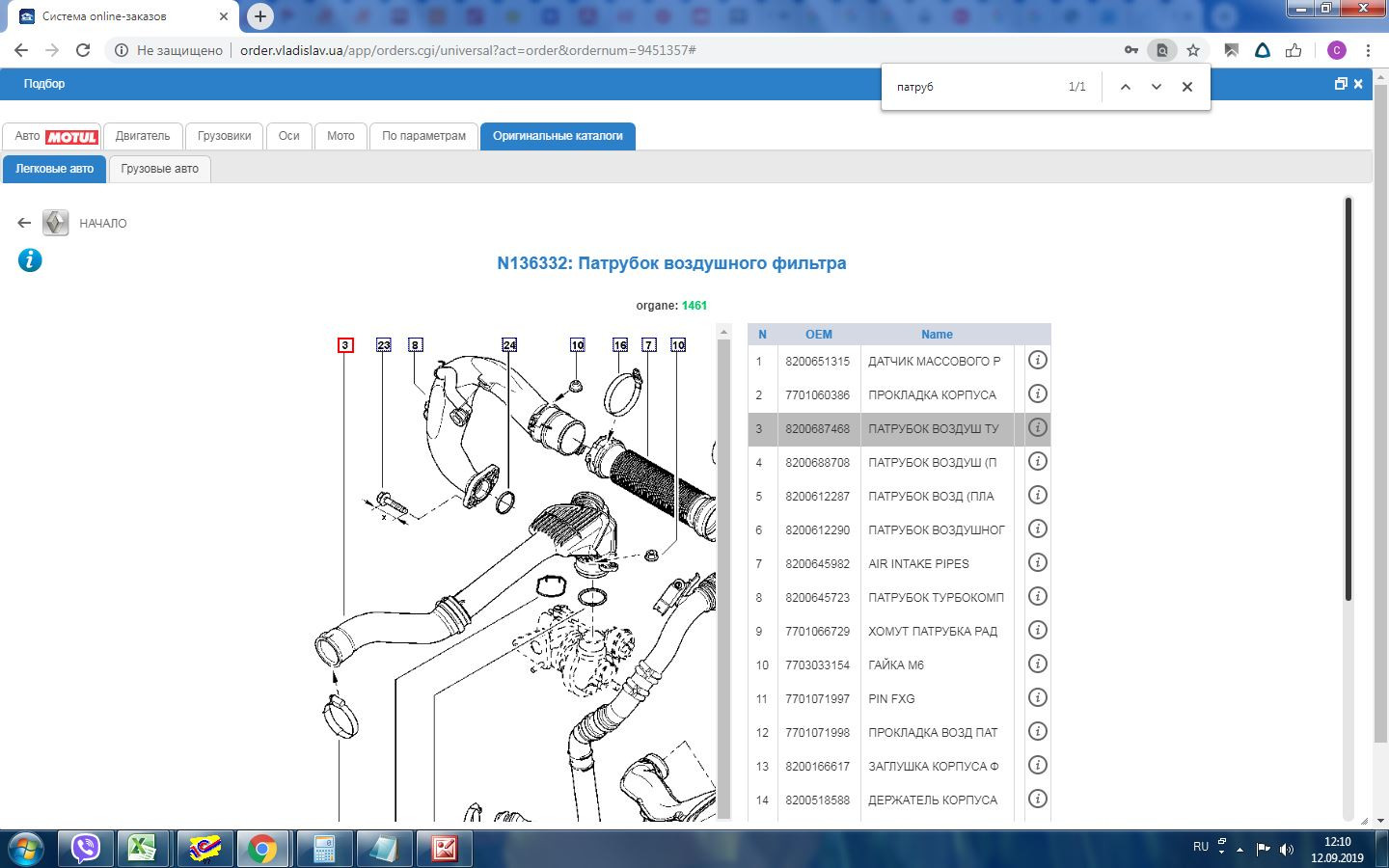1389x868 pixels.
Task: Open the Renault logo catalog start
Action: (56, 223)
